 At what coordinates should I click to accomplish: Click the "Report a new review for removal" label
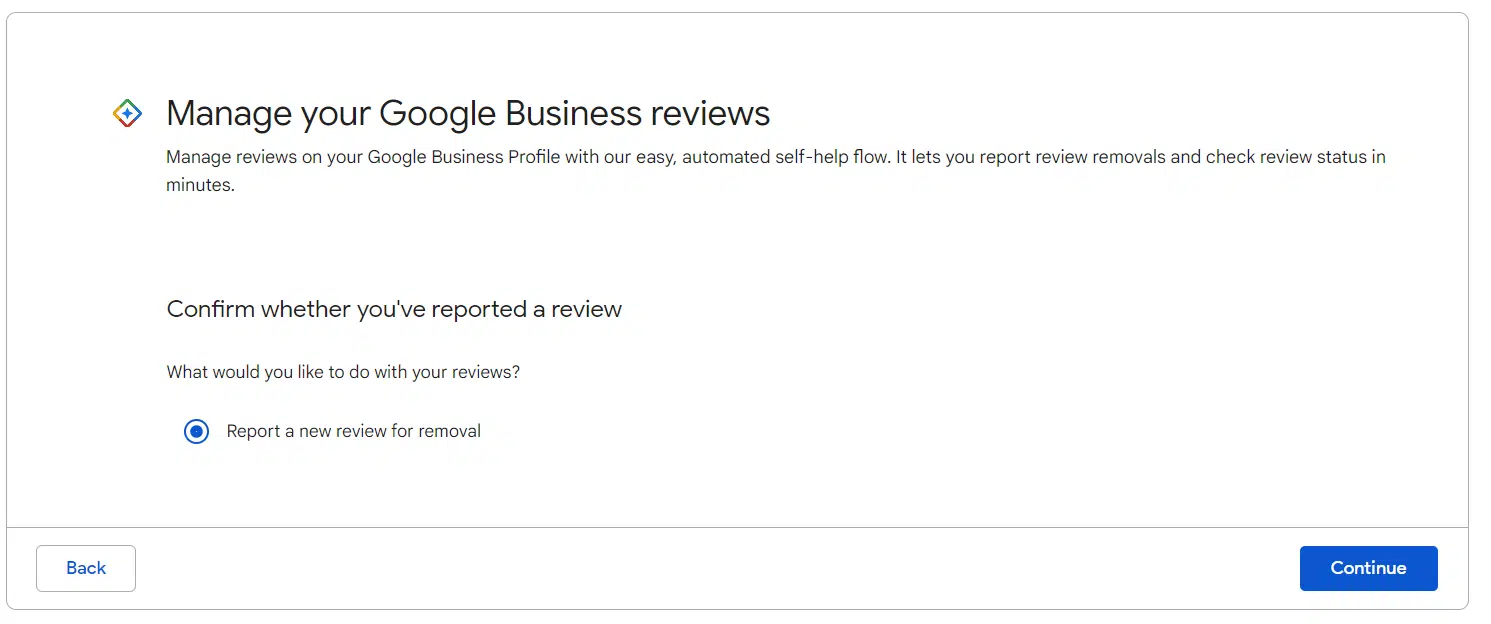click(353, 432)
